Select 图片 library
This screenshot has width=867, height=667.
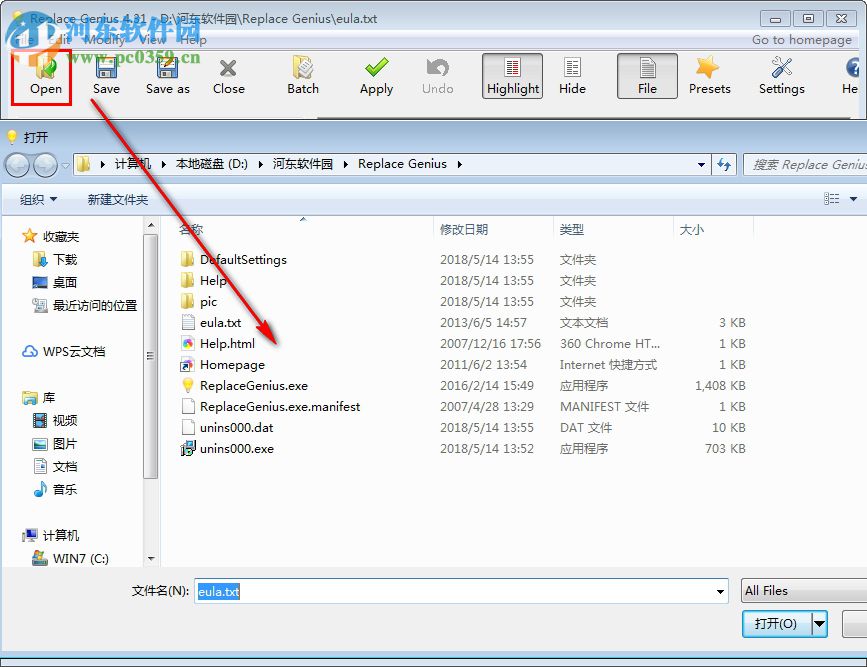(x=64, y=444)
